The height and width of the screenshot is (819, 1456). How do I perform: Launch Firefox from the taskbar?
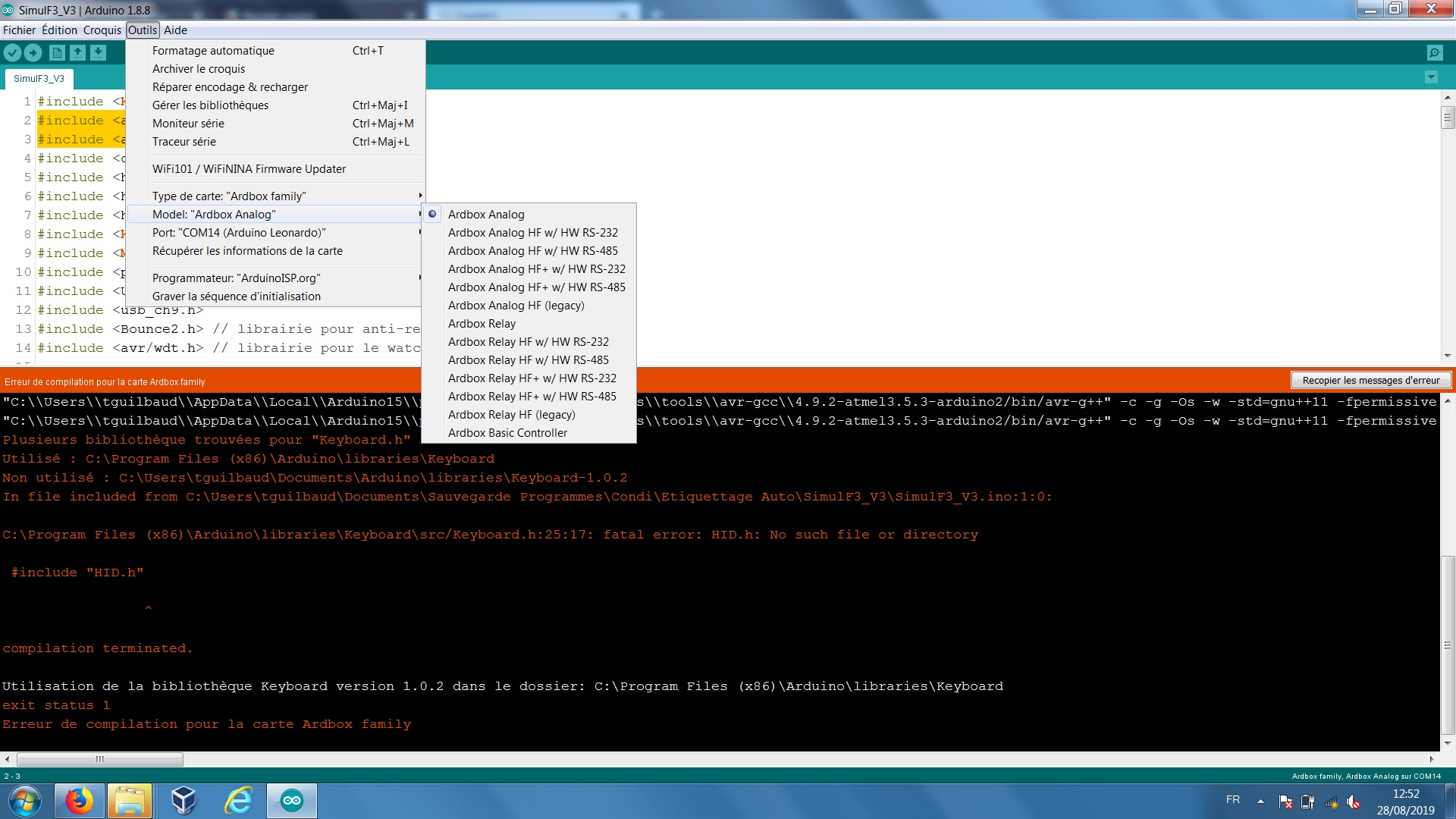79,801
